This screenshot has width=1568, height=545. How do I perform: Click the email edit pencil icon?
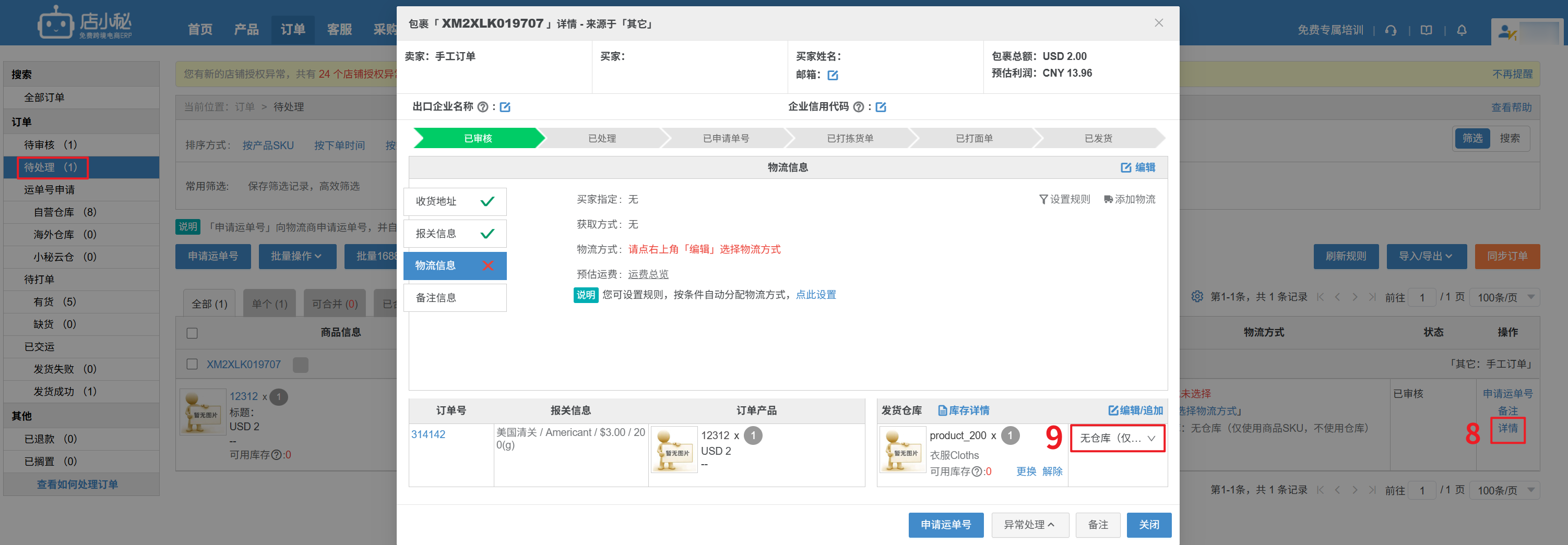pyautogui.click(x=833, y=76)
